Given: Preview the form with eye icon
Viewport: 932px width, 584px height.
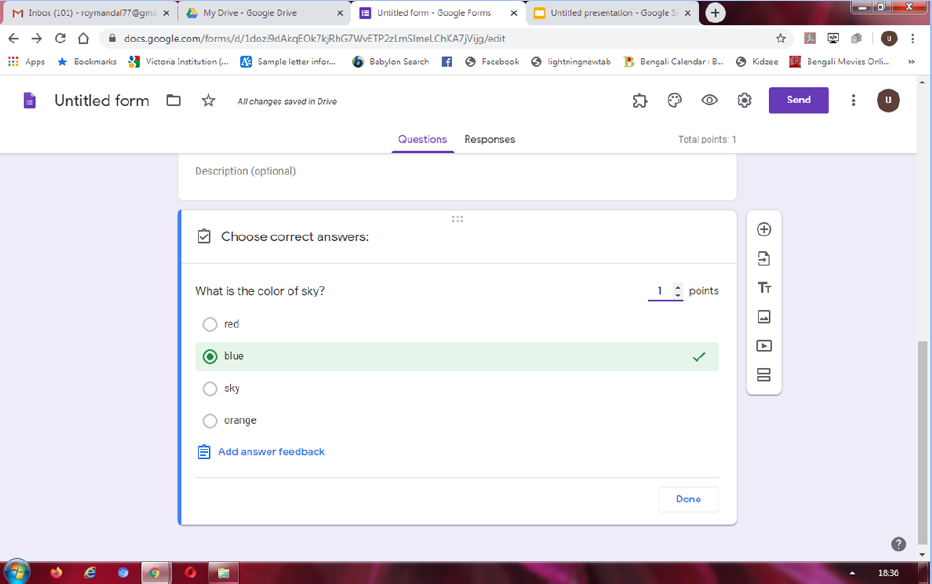Looking at the screenshot, I should point(709,100).
